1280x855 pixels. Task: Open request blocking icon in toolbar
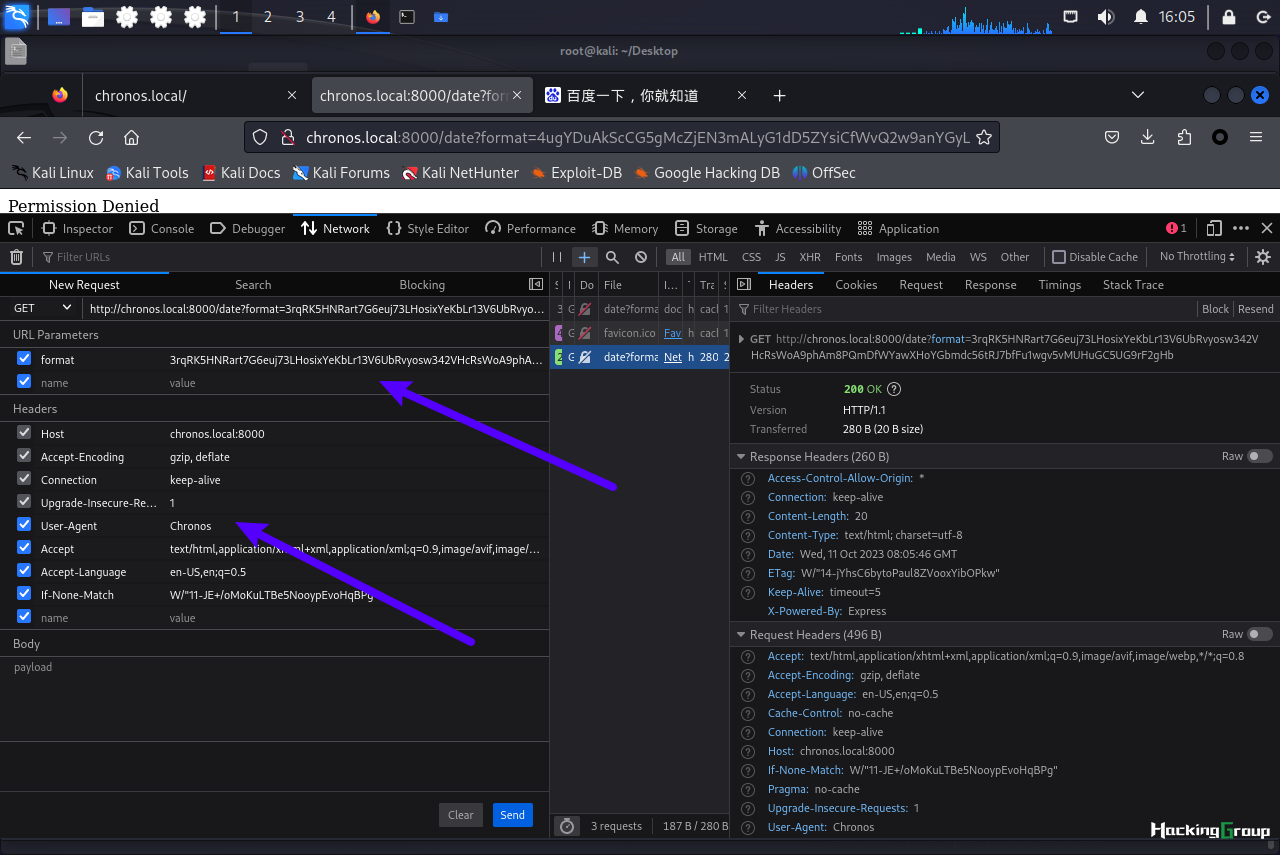click(x=641, y=257)
